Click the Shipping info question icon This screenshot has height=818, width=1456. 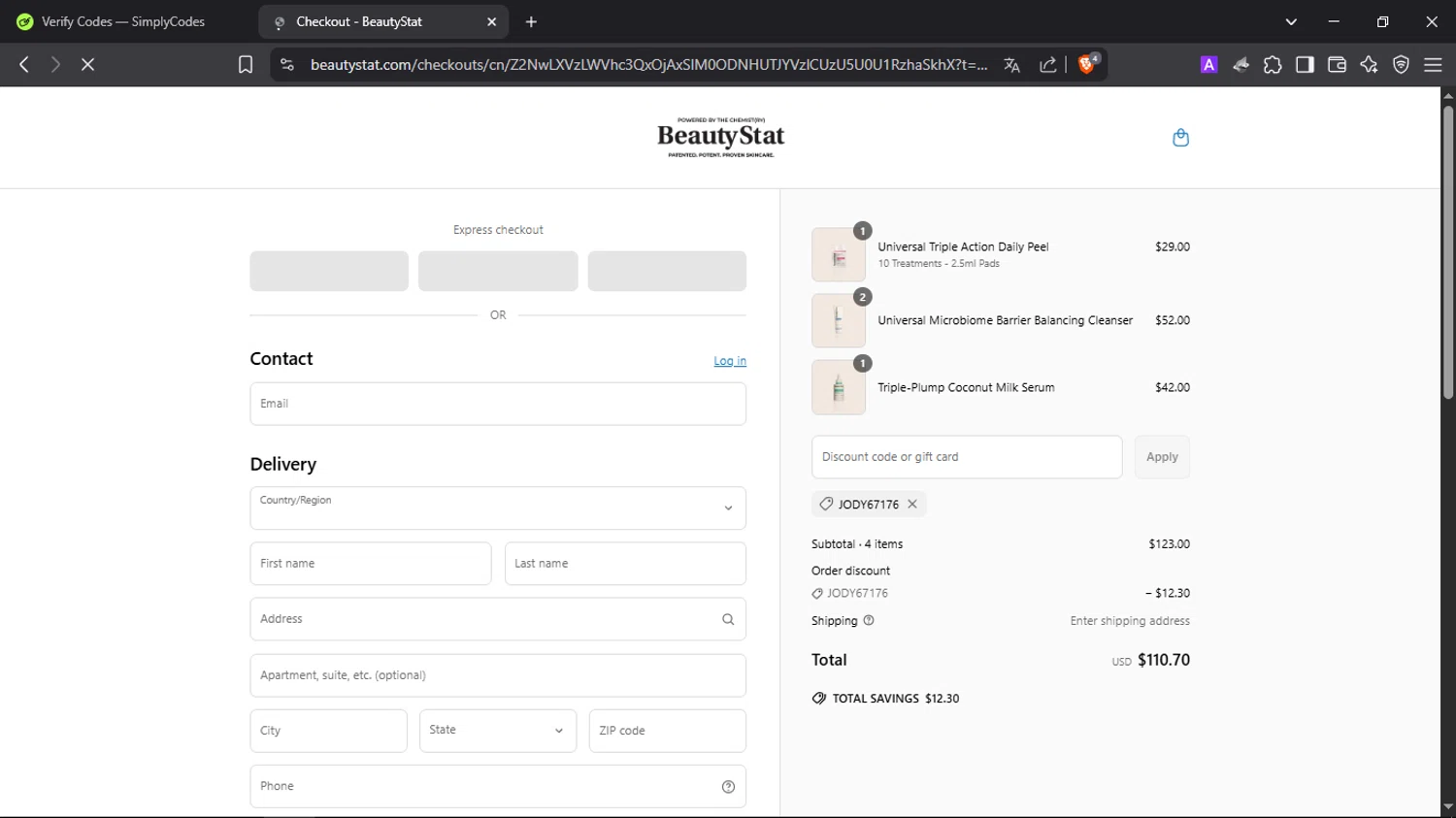click(x=869, y=620)
